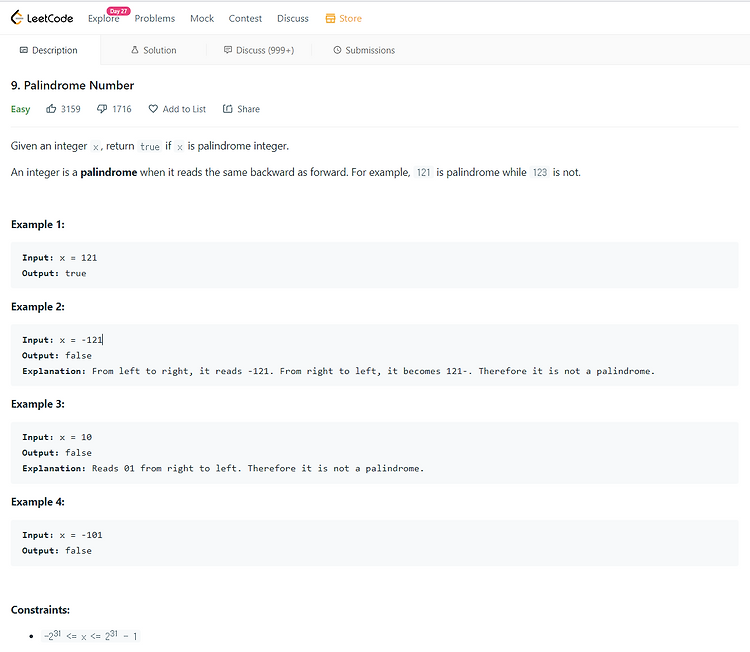The height and width of the screenshot is (652, 750).
Task: Click the Constraints: heading
Action: pos(40,610)
